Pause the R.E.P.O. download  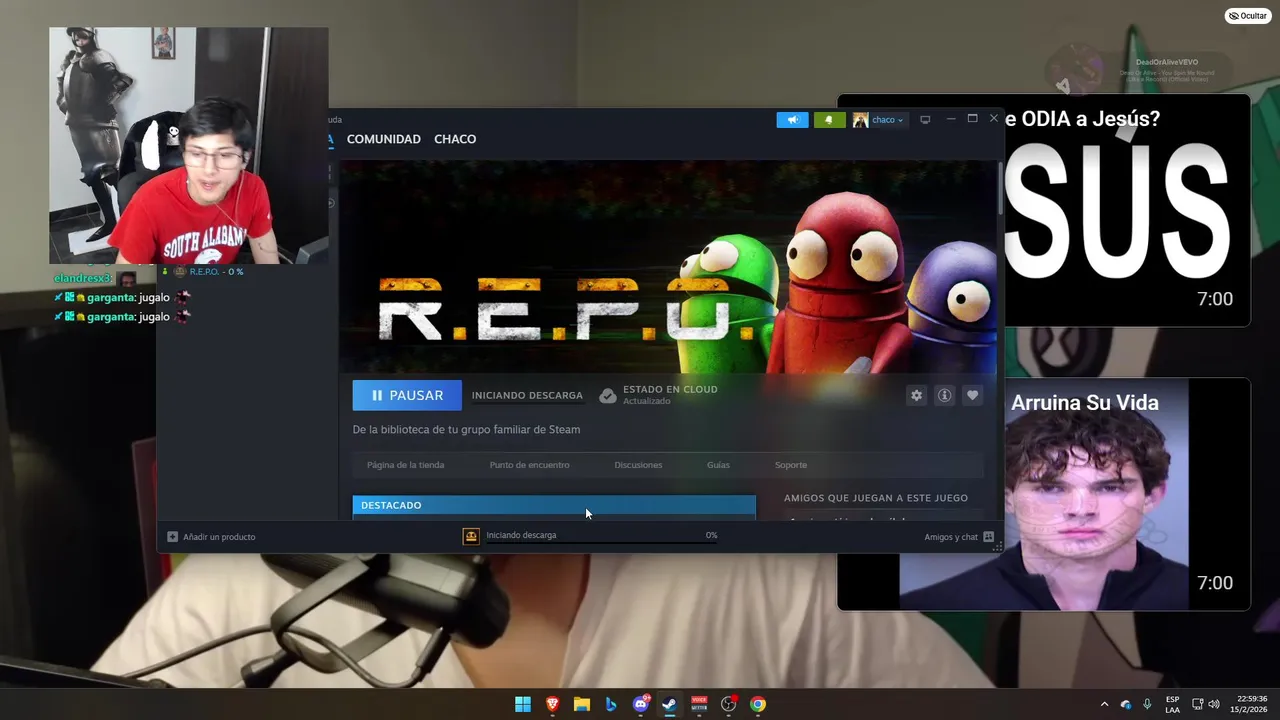point(407,395)
